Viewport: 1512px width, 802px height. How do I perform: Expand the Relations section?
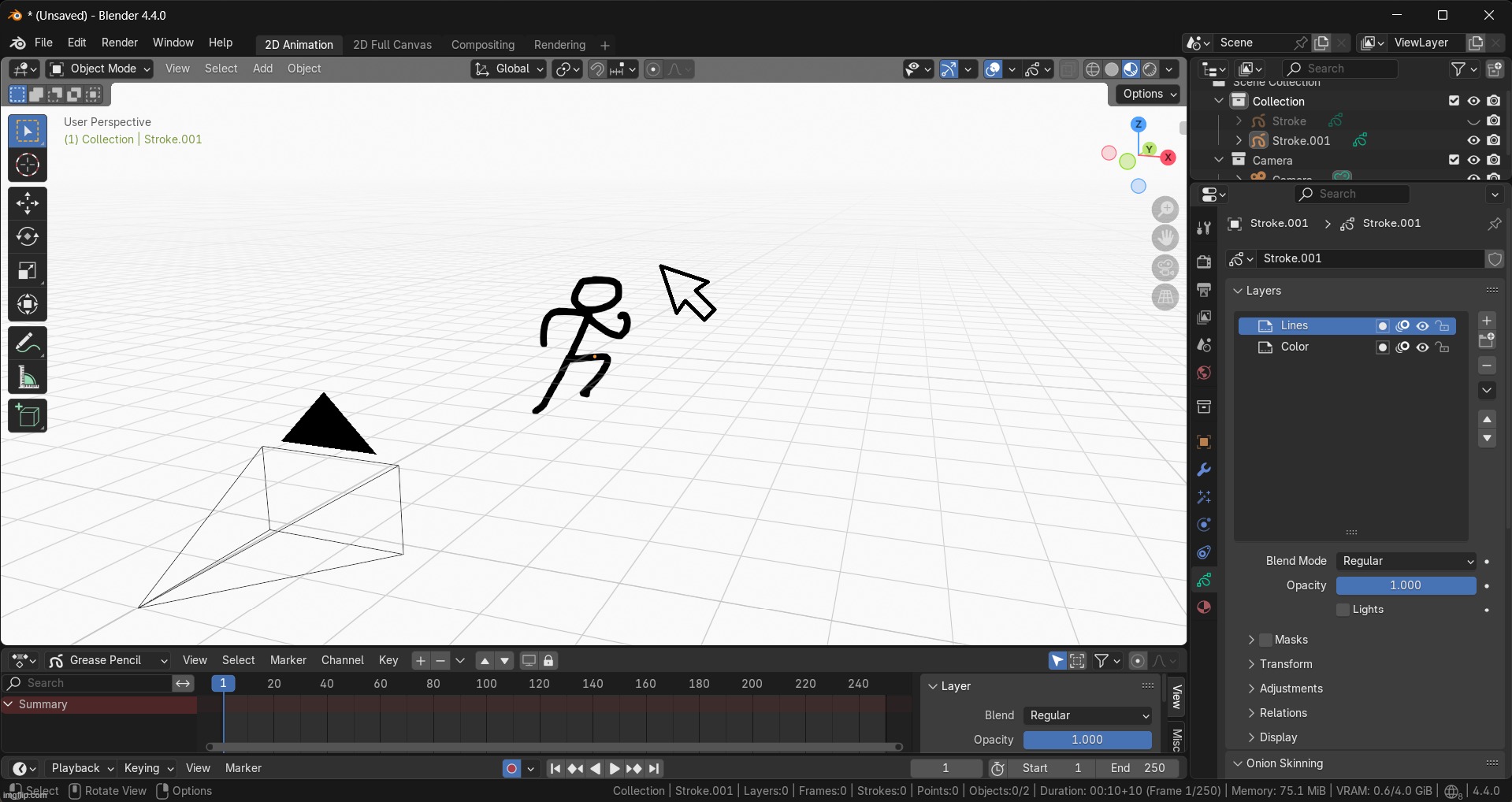pyautogui.click(x=1283, y=713)
